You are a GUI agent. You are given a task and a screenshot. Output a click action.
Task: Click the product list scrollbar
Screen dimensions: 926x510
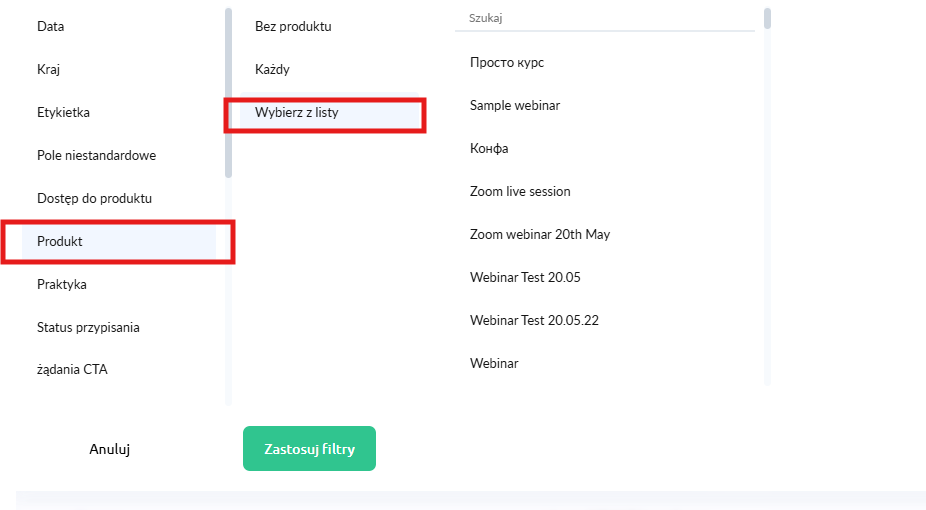point(767,19)
